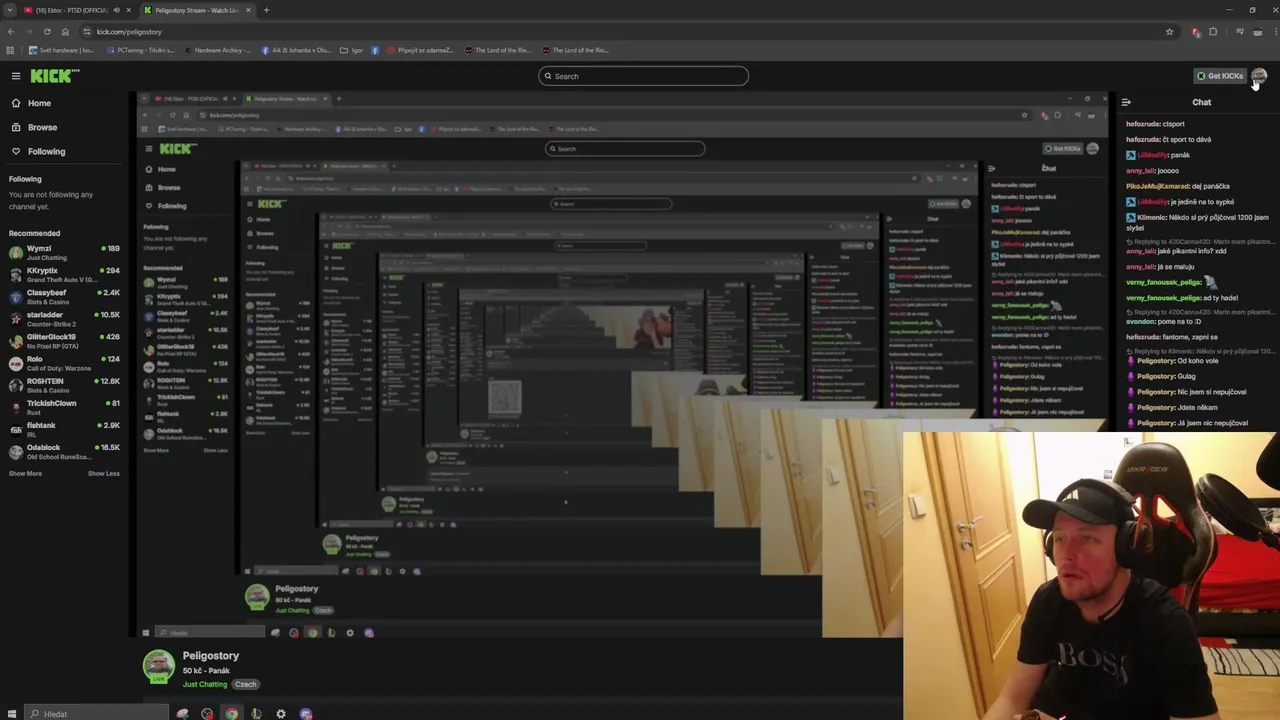Click the Peligostory streamer avatar

point(158,667)
